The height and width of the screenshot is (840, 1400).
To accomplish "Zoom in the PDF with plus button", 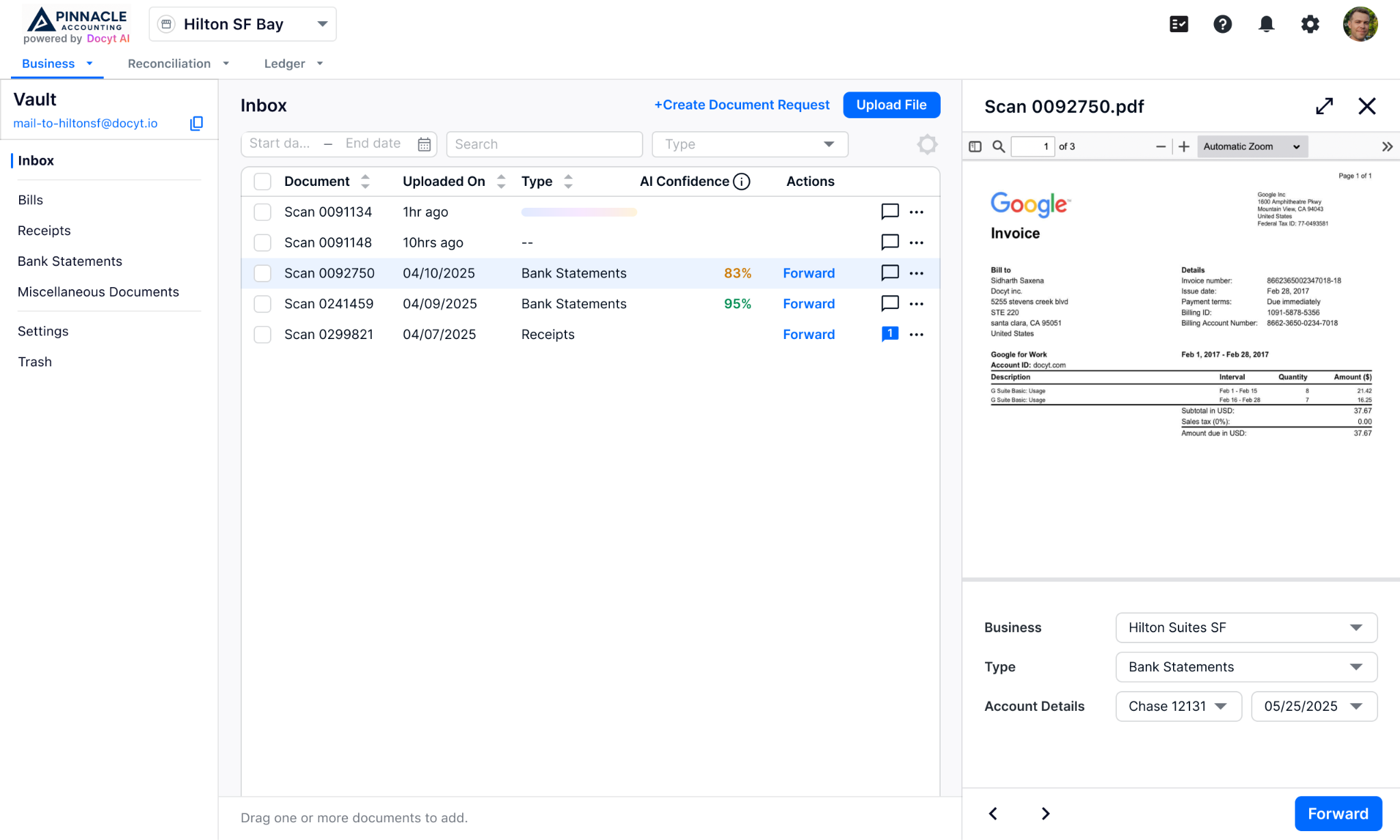I will [1184, 146].
